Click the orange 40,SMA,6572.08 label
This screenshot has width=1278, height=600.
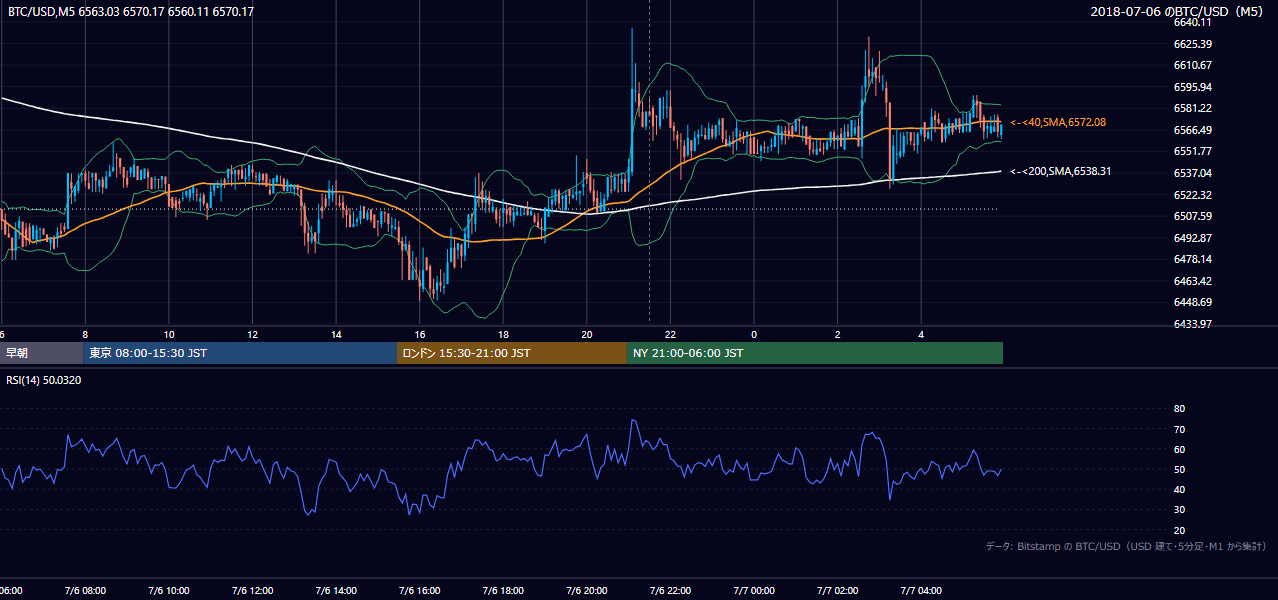[1058, 122]
